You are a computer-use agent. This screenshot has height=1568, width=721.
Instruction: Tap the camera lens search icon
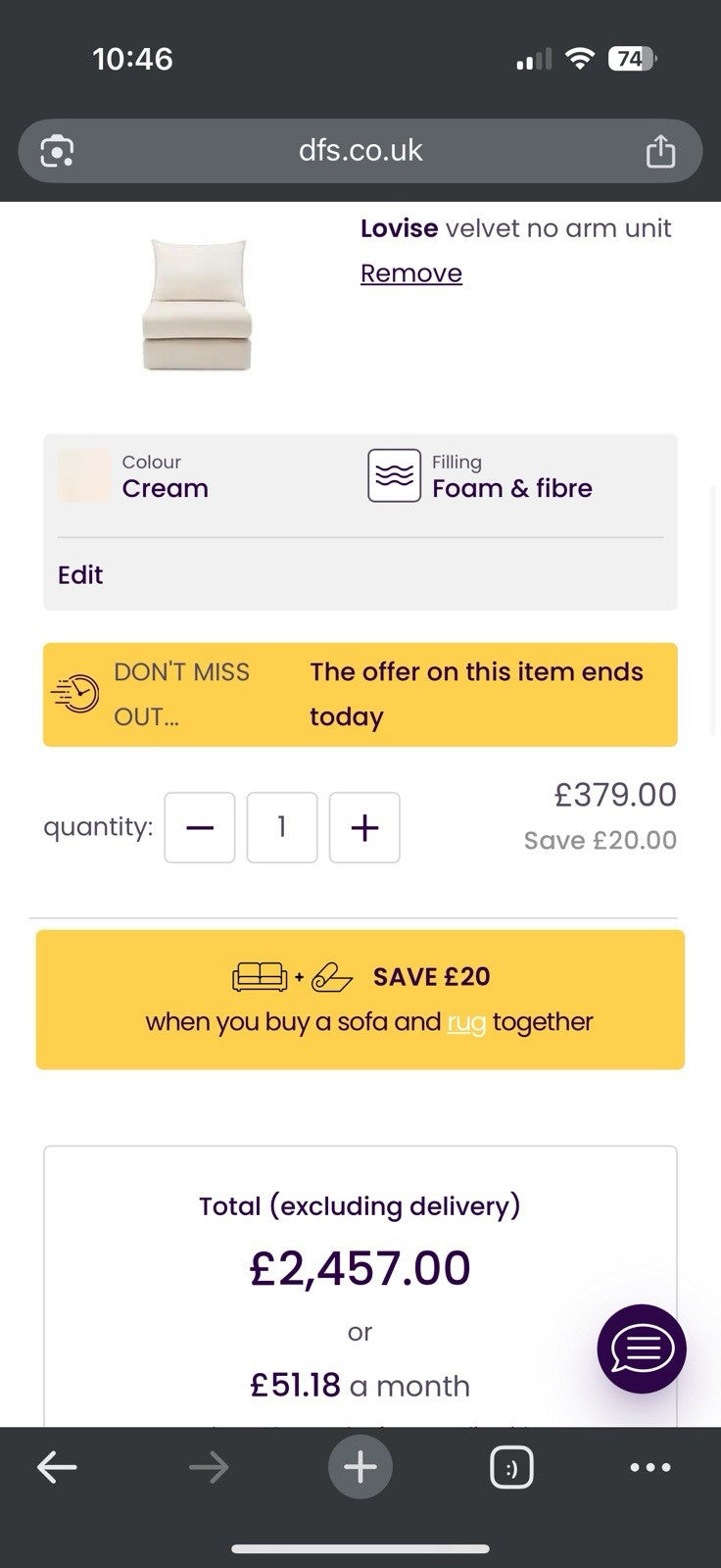coord(57,151)
